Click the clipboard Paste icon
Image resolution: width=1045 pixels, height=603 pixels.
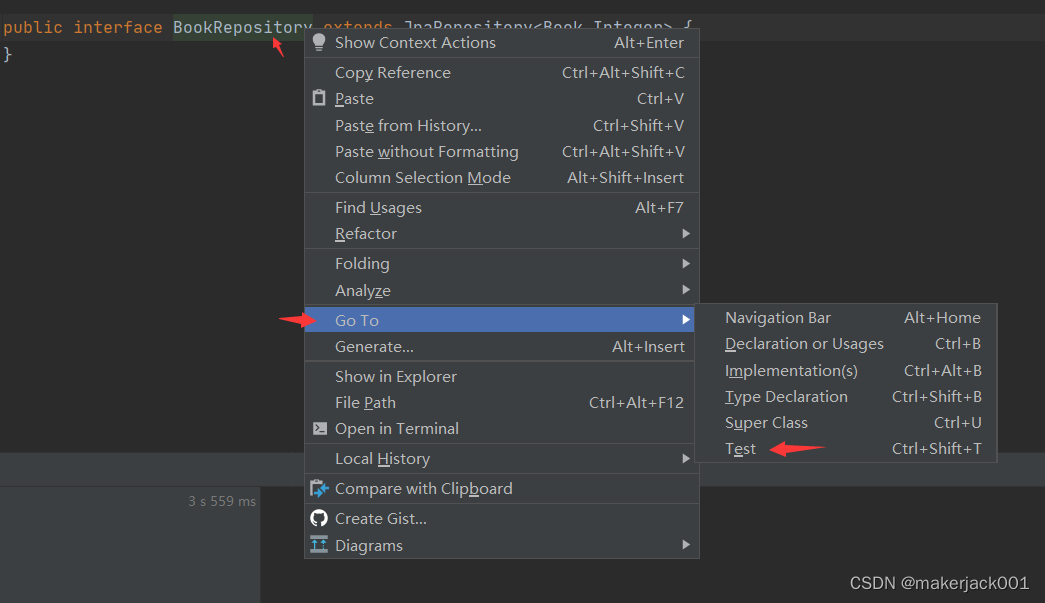point(319,98)
